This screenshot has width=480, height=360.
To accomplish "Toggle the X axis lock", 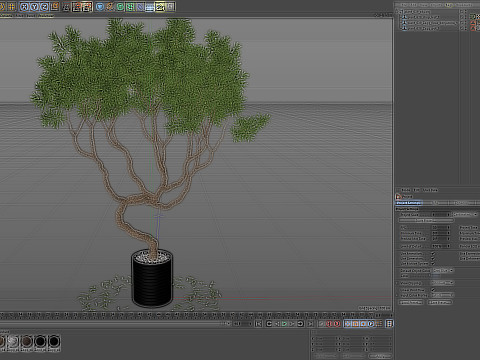I will pos(24,6).
